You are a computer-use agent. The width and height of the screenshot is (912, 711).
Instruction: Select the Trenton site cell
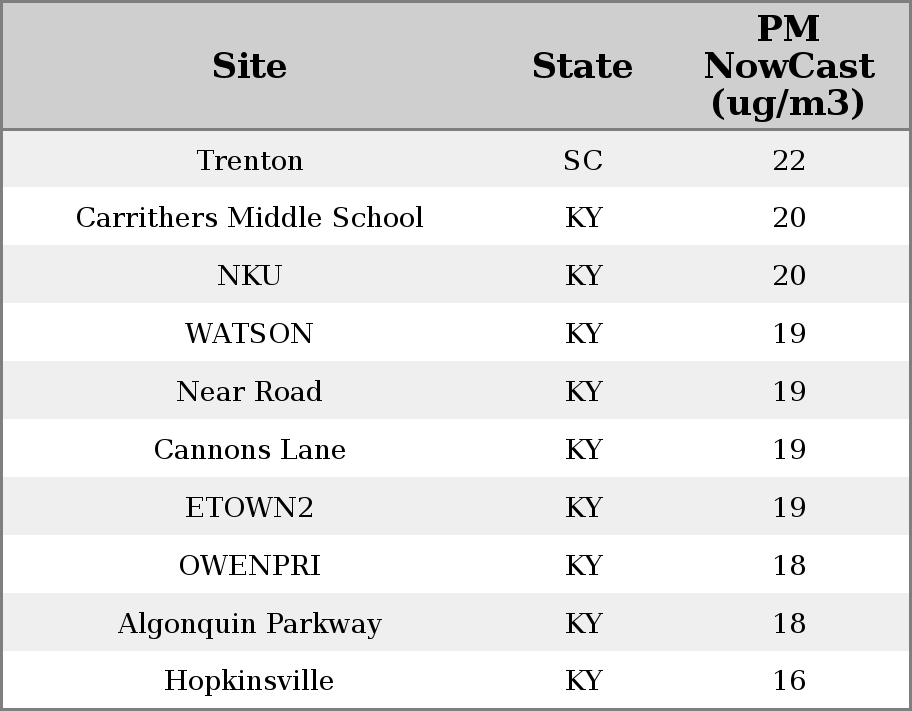[x=249, y=160]
